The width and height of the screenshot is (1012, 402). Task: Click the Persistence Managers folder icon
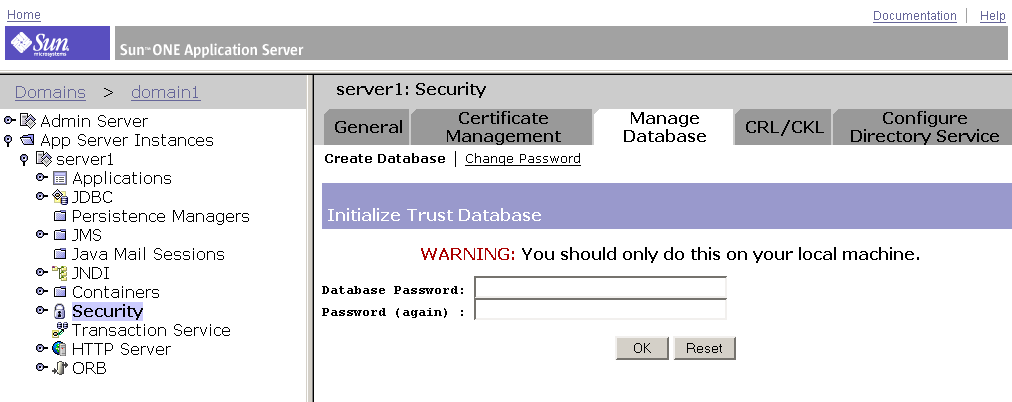[x=59, y=216]
